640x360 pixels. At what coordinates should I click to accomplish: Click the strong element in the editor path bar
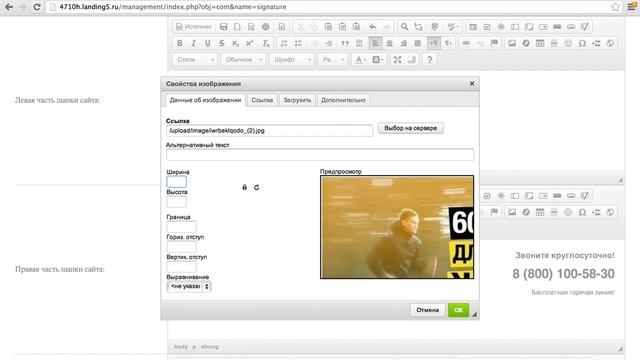click(x=210, y=347)
